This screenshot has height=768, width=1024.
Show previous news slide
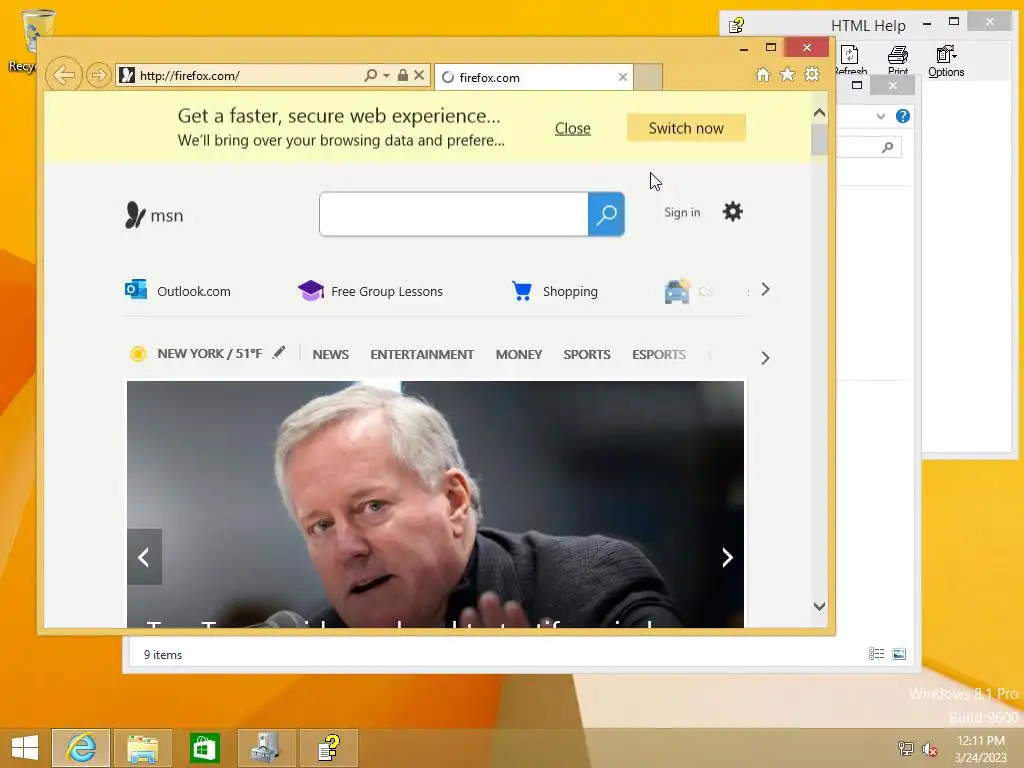click(x=144, y=557)
